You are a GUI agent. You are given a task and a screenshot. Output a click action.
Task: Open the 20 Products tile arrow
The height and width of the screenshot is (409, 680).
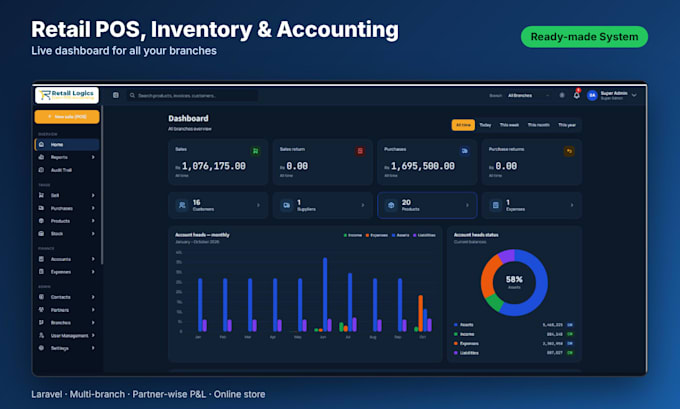pyautogui.click(x=468, y=205)
